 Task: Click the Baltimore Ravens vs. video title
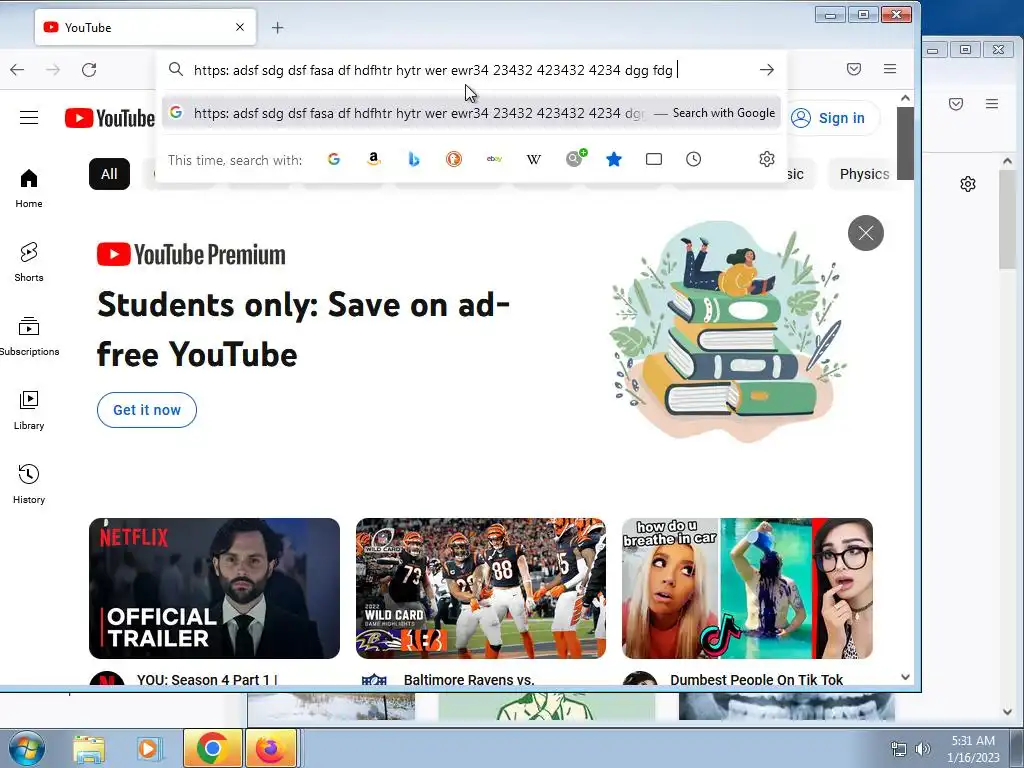click(x=469, y=680)
